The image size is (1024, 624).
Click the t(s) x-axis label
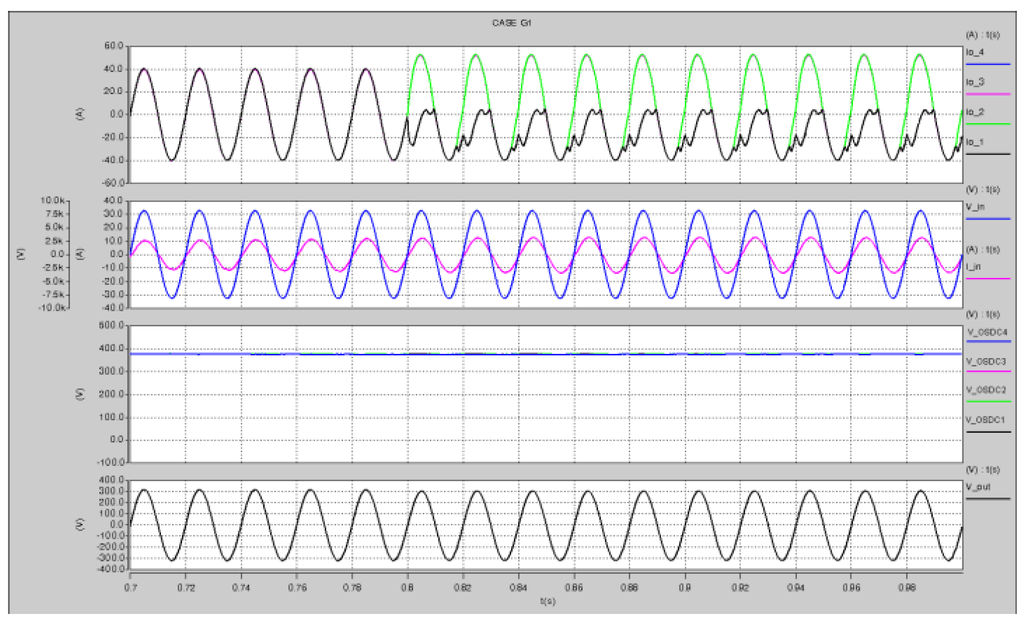point(546,602)
